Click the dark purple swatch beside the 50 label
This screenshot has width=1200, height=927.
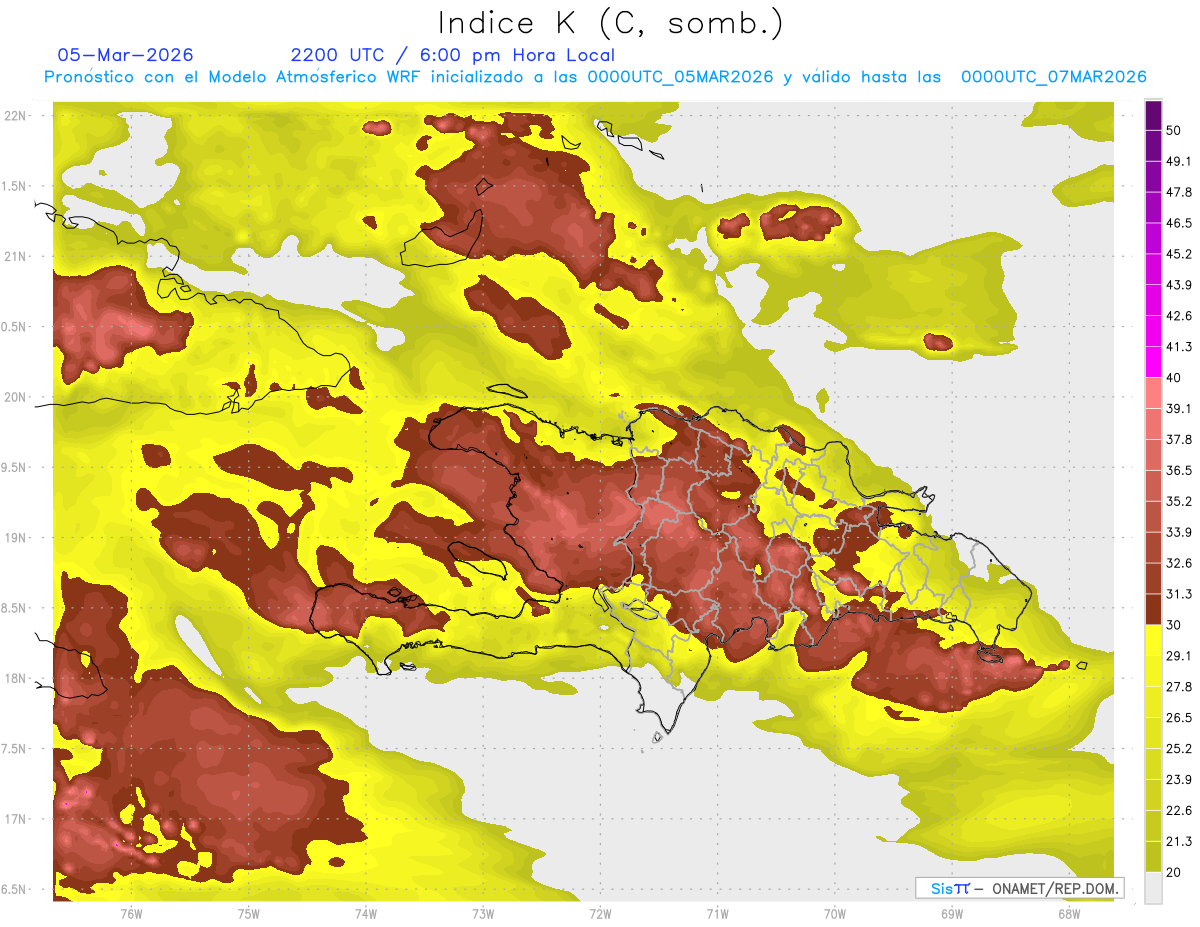[1153, 115]
